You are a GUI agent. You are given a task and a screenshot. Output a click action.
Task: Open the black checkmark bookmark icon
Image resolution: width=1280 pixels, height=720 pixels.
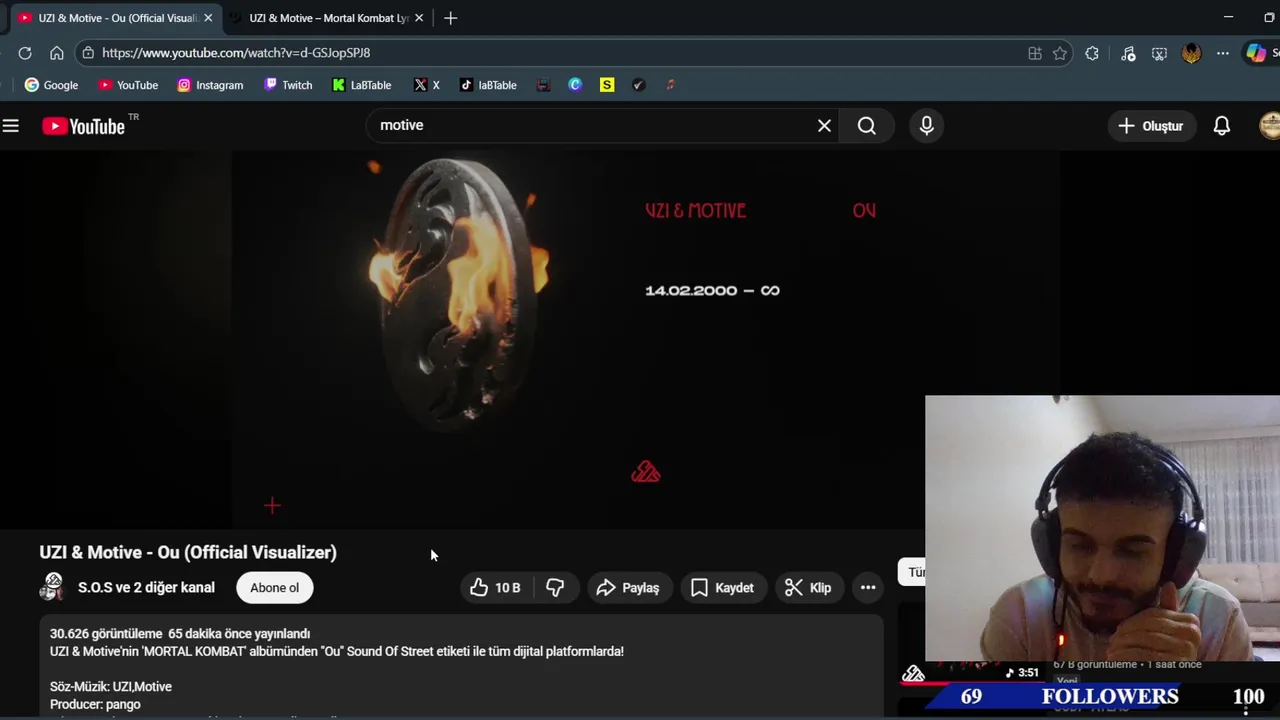(638, 85)
